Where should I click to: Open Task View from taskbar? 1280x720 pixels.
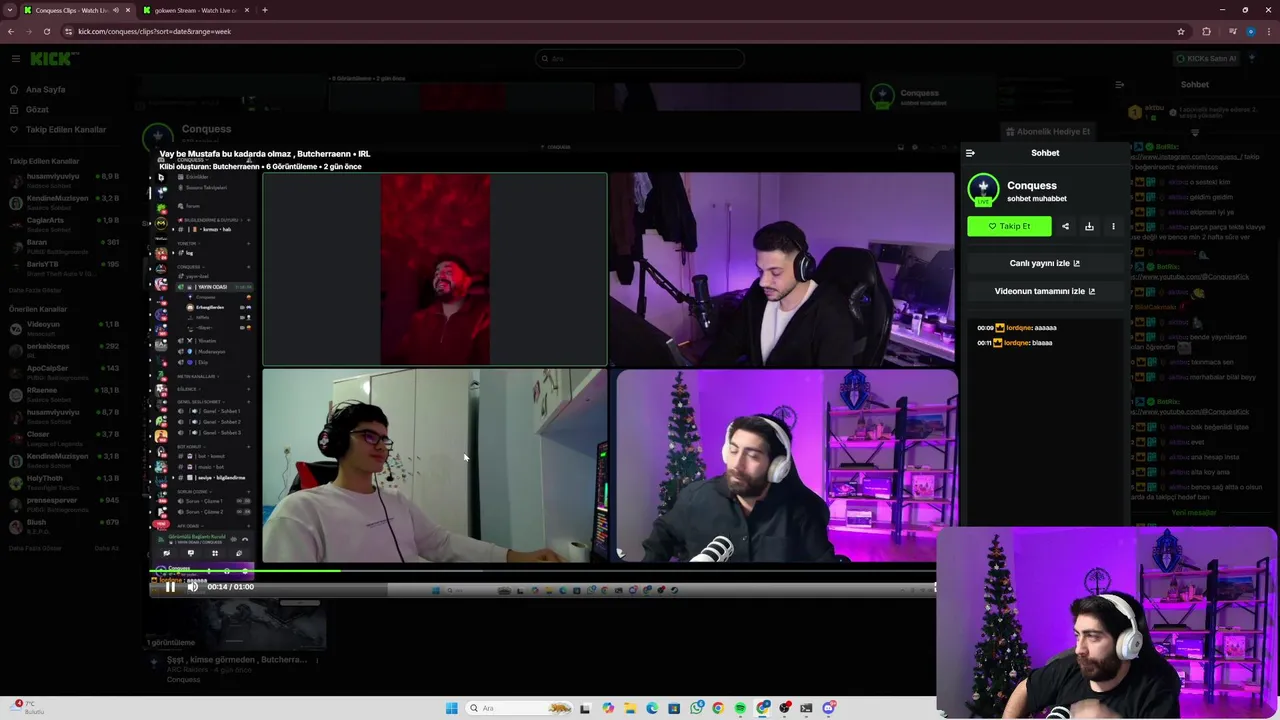click(585, 708)
